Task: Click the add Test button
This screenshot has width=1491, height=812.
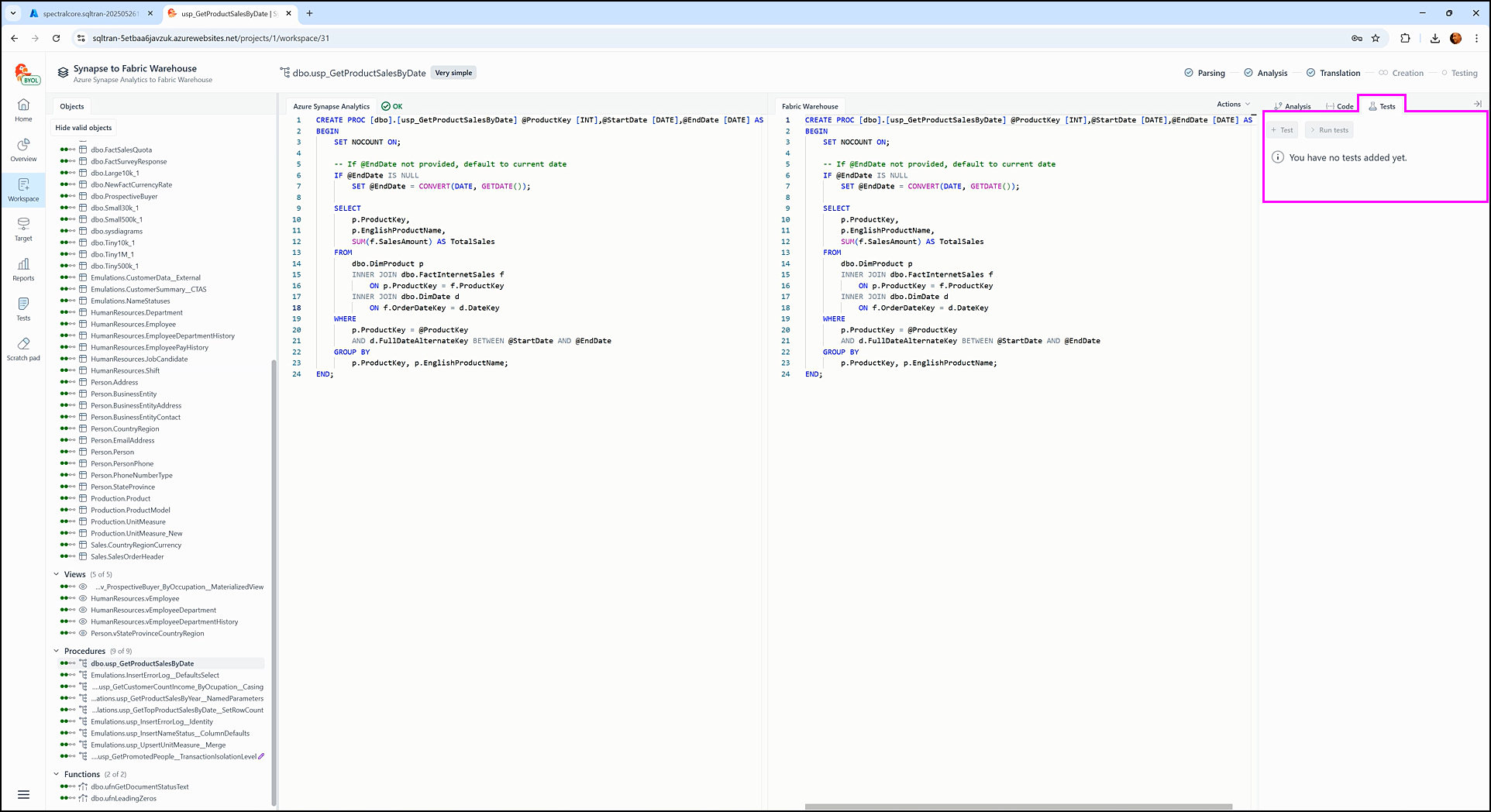Action: click(x=1283, y=130)
